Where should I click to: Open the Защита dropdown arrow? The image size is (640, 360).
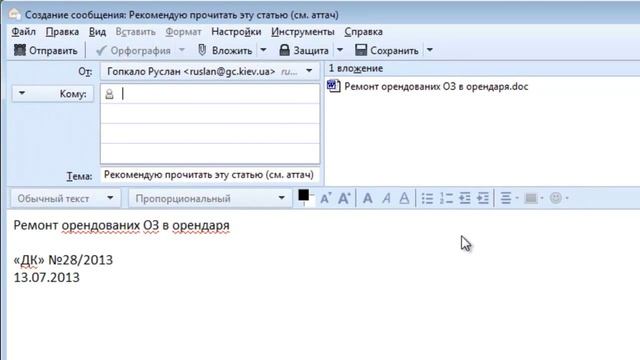pyautogui.click(x=340, y=50)
